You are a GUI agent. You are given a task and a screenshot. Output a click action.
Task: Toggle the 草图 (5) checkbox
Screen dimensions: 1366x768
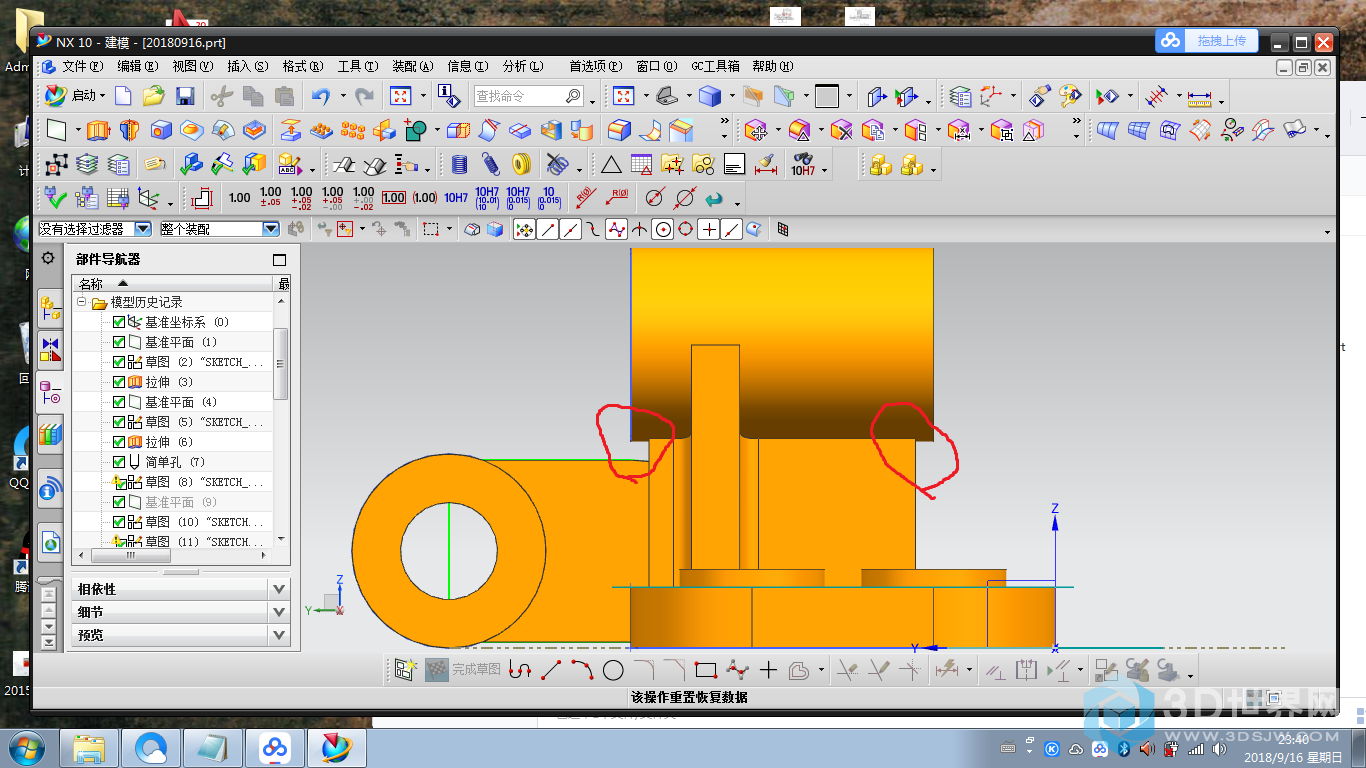[x=119, y=422]
